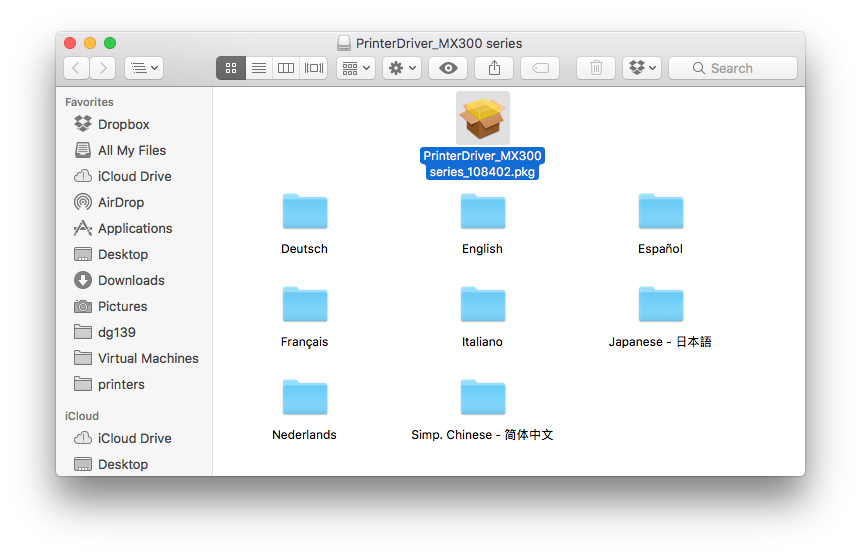
Task: Open the path list dropdown in toolbar
Action: [144, 68]
